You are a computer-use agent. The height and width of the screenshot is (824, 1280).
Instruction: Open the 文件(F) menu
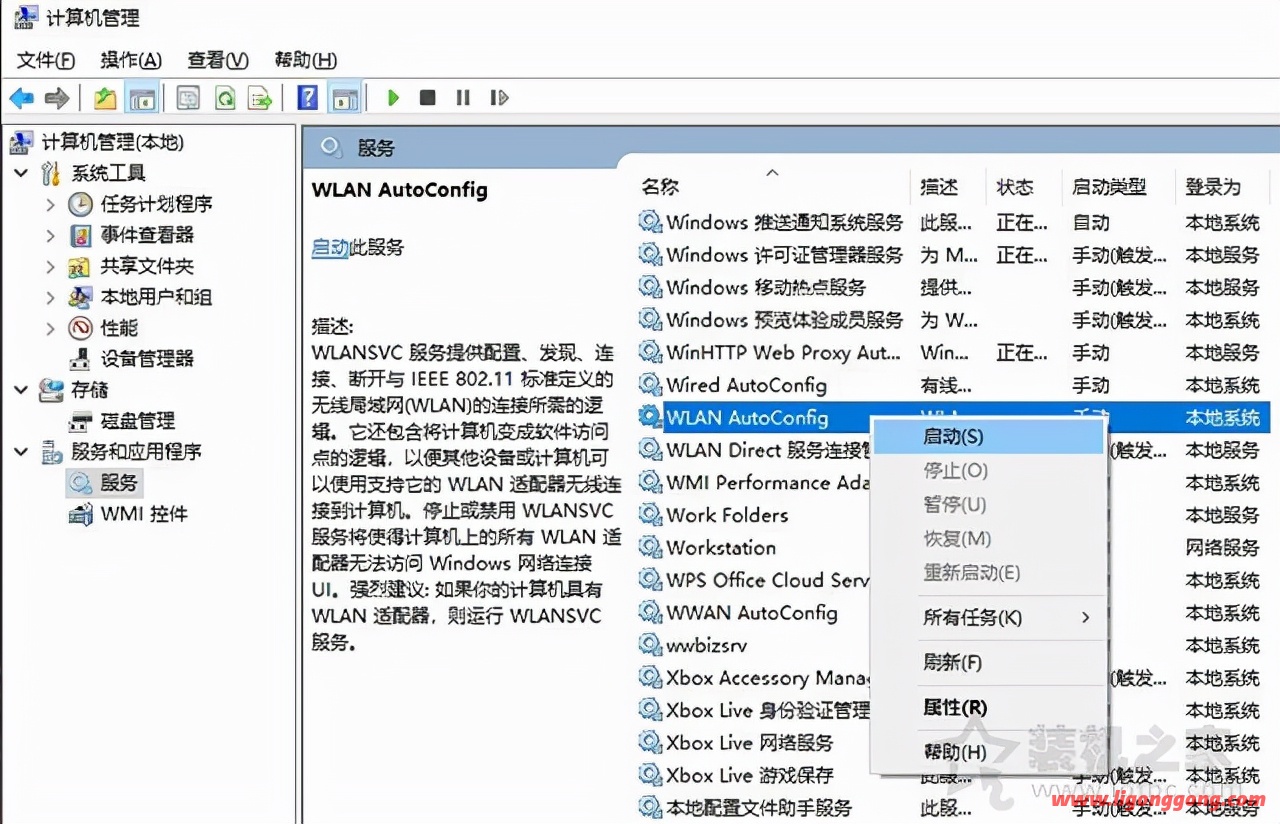[x=46, y=60]
